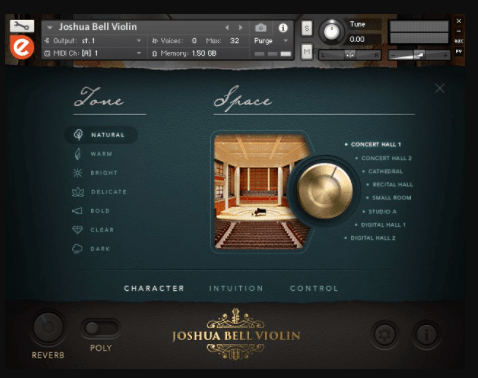Viewport: 478px width, 378px height.
Task: Select Concert Hall 1 space
Action: [373, 144]
